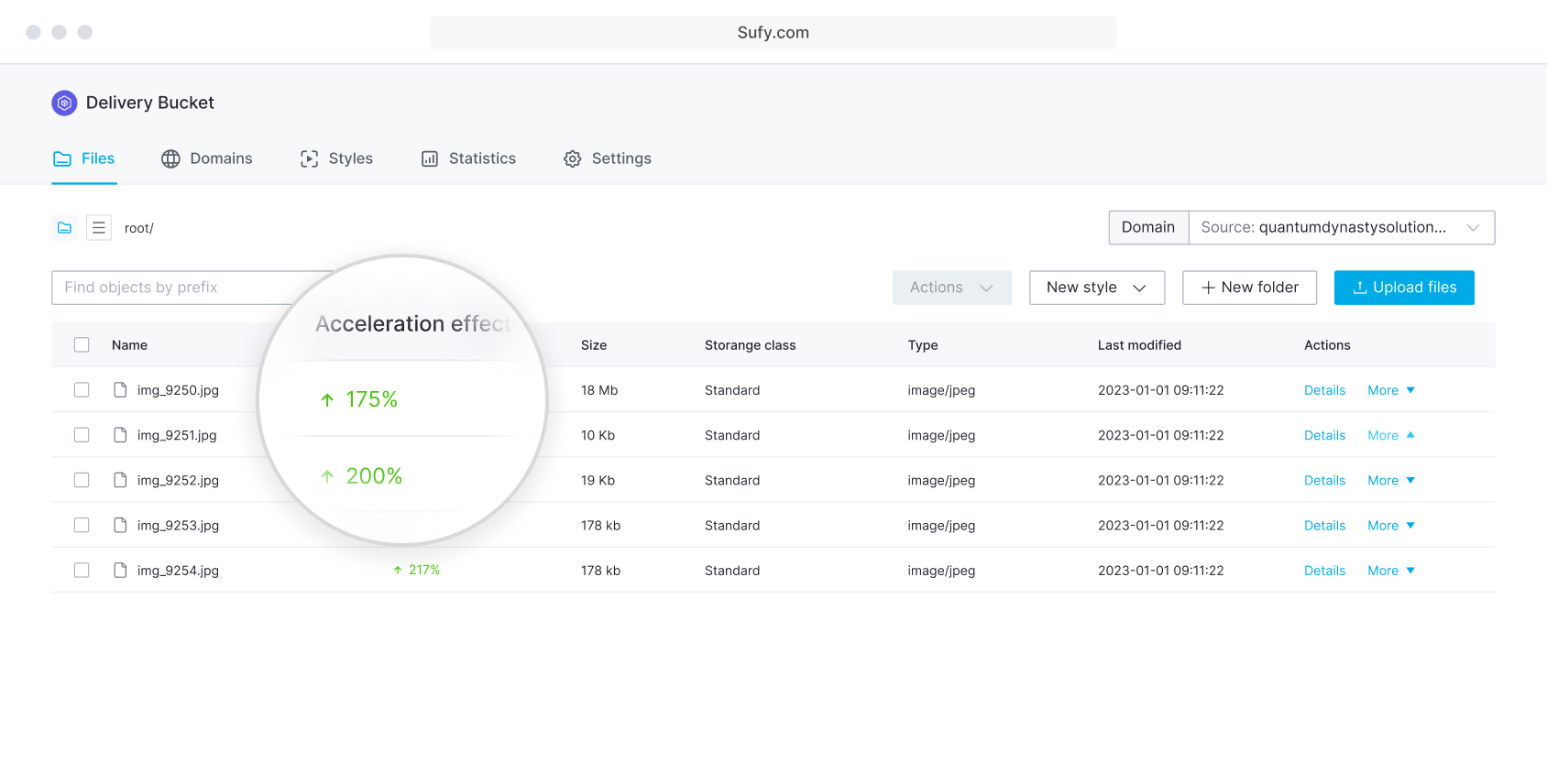Click the img_9251.jpg file name
1547x784 pixels.
177,435
